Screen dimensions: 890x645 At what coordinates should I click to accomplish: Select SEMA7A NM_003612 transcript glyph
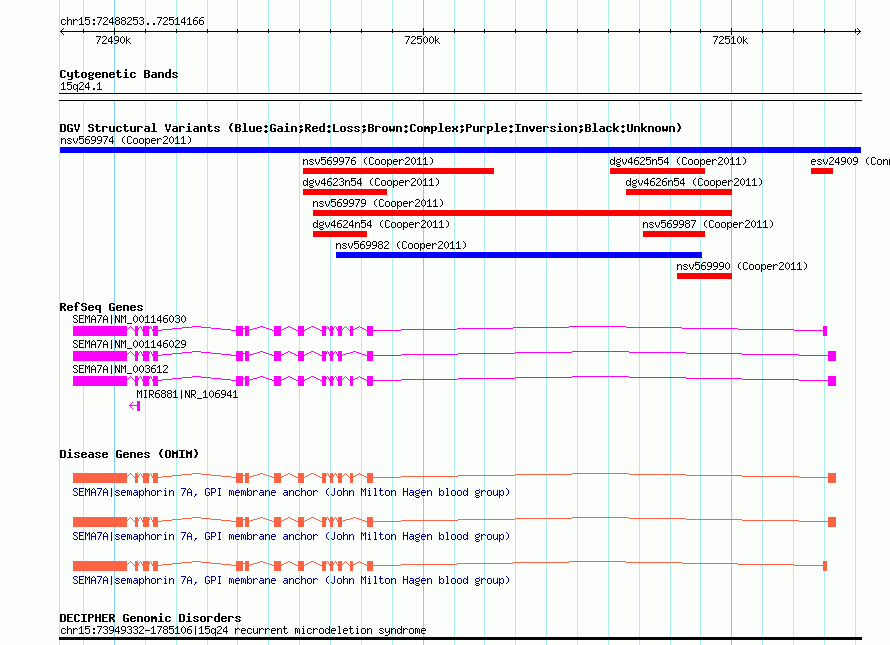click(454, 380)
